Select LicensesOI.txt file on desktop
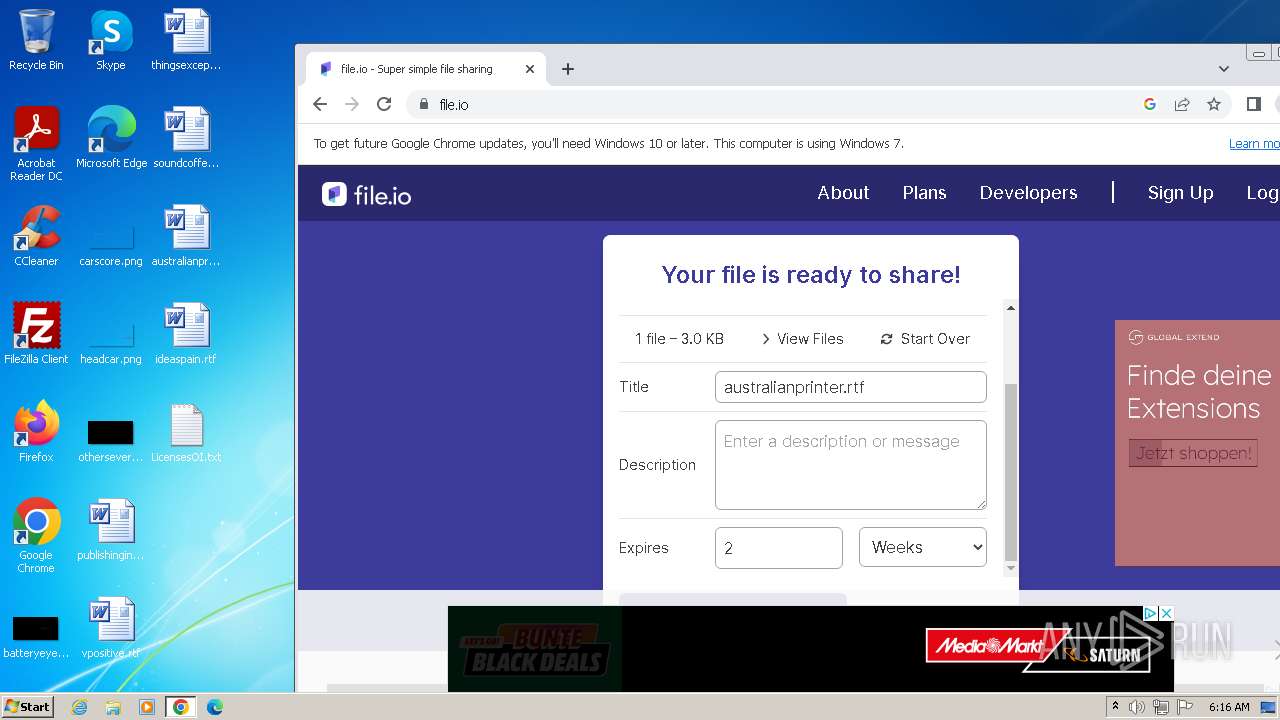Viewport: 1280px width, 720px height. click(x=186, y=431)
